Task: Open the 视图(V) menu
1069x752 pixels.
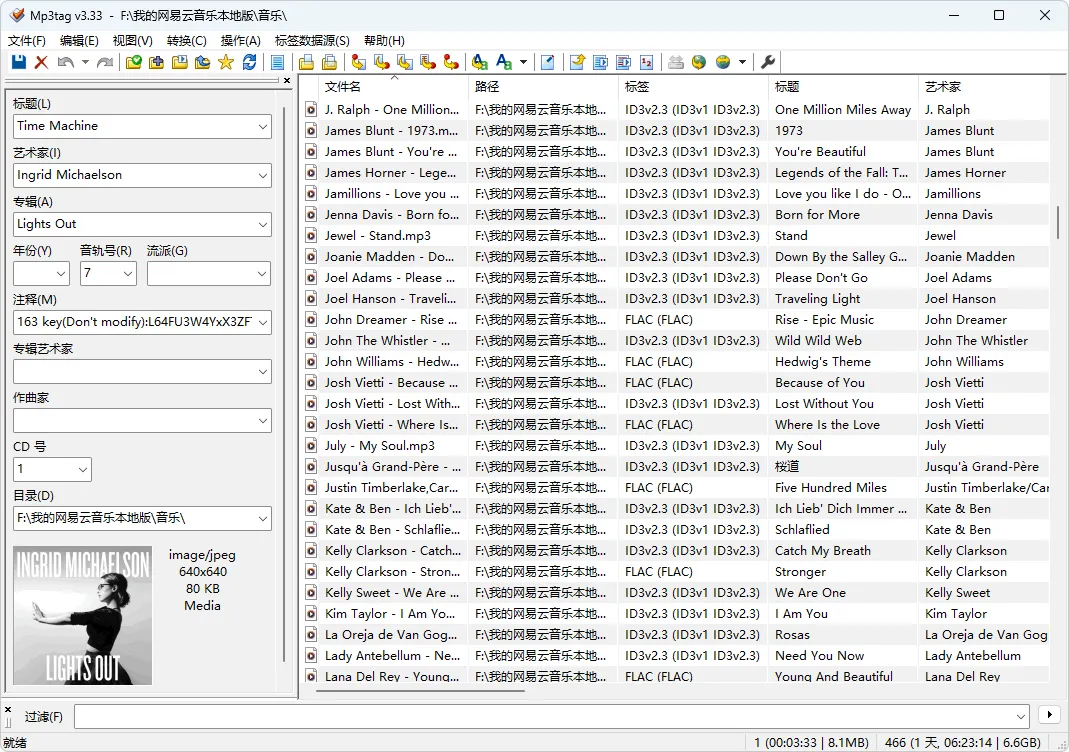Action: (x=132, y=41)
